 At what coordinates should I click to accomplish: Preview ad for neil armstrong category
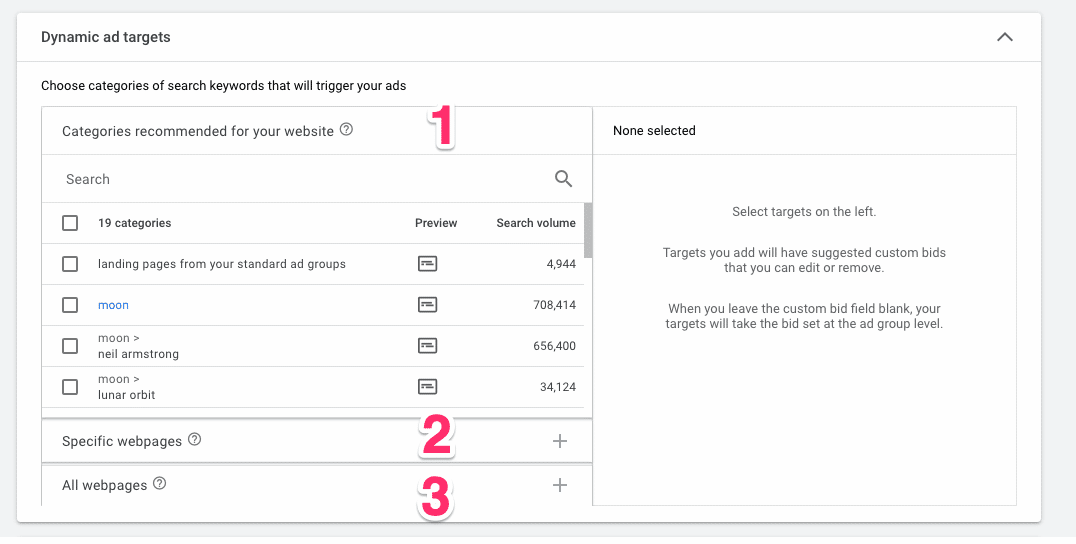tap(428, 346)
